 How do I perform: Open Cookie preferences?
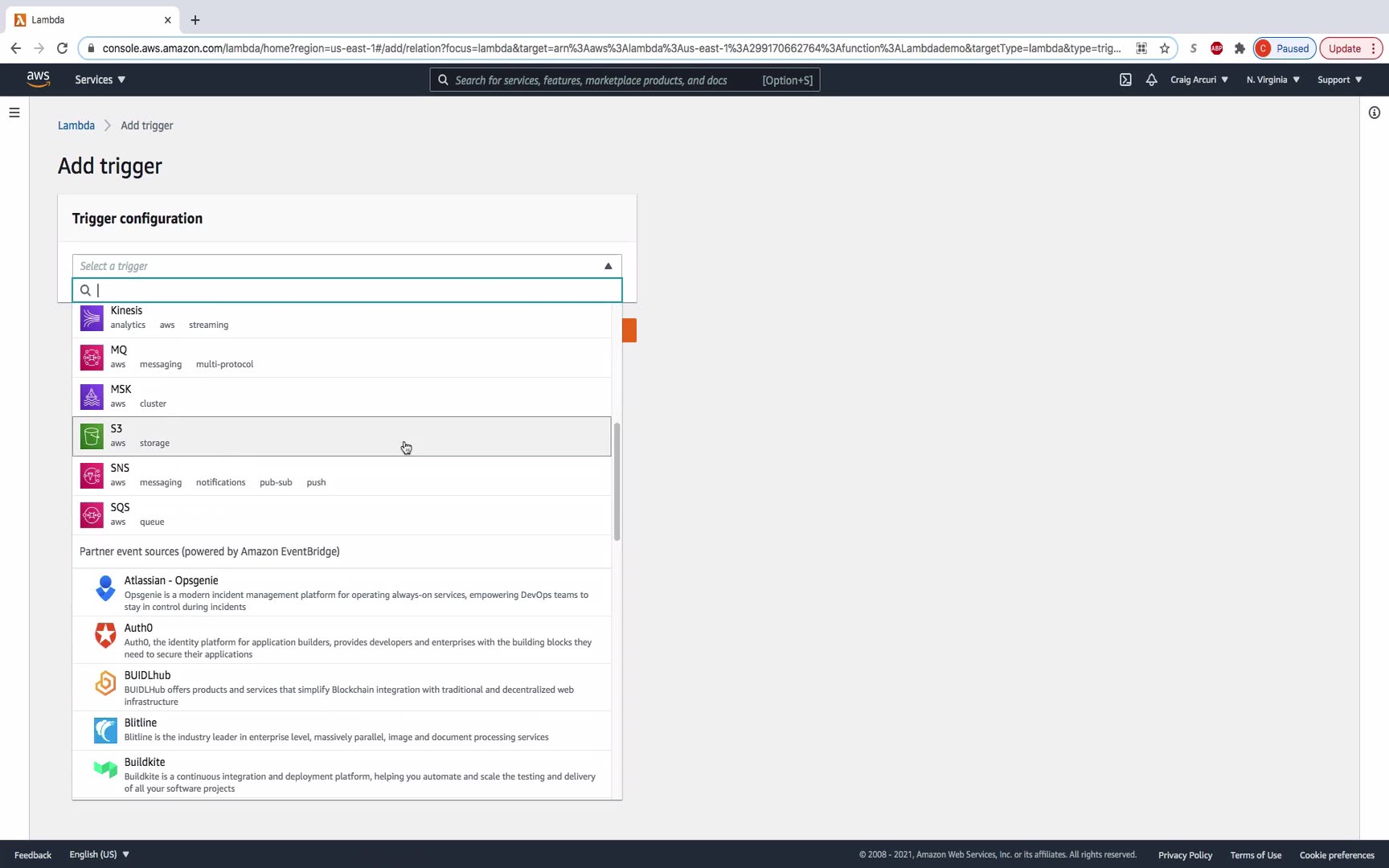click(x=1337, y=854)
